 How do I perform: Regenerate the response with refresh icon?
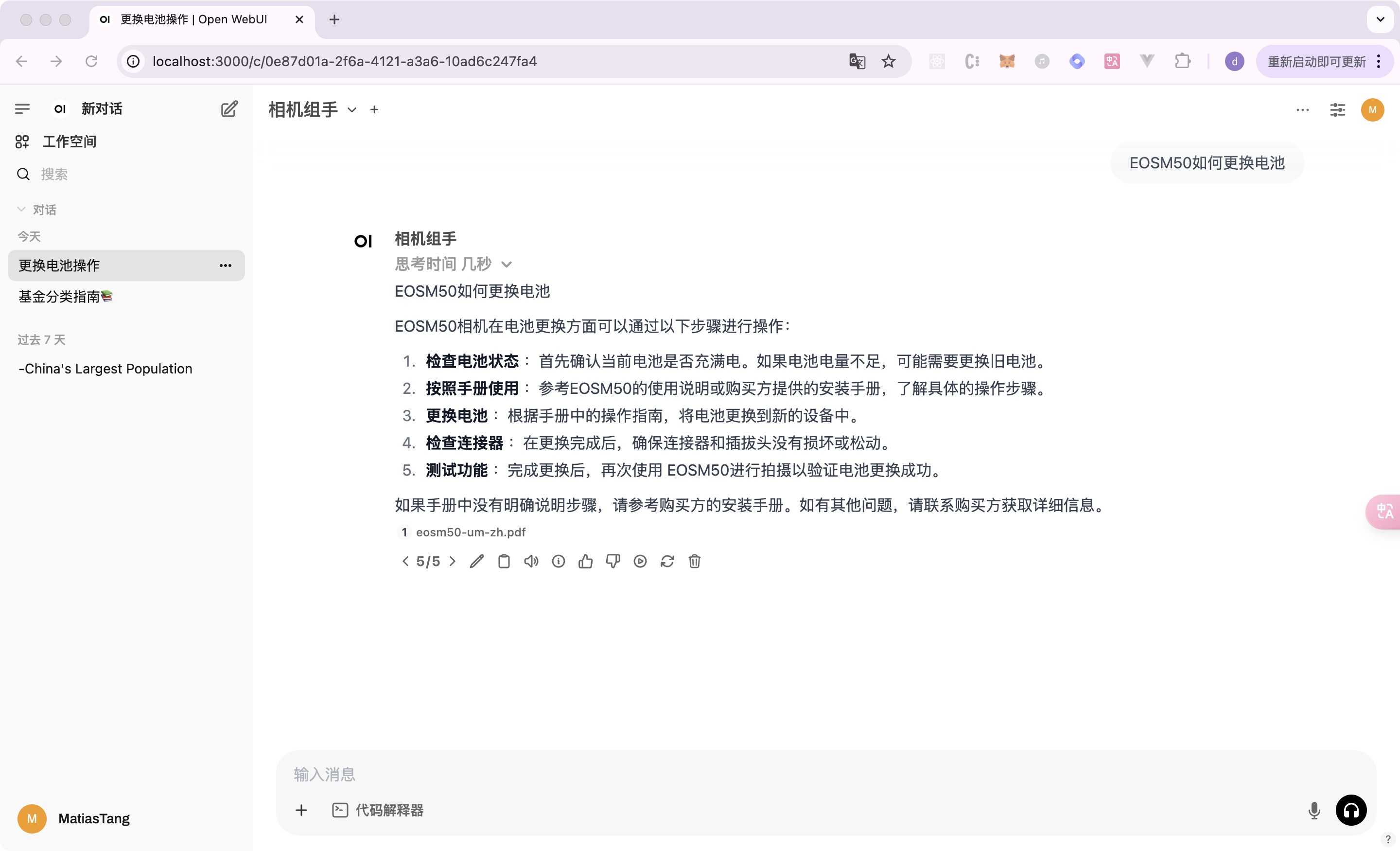[x=667, y=561]
